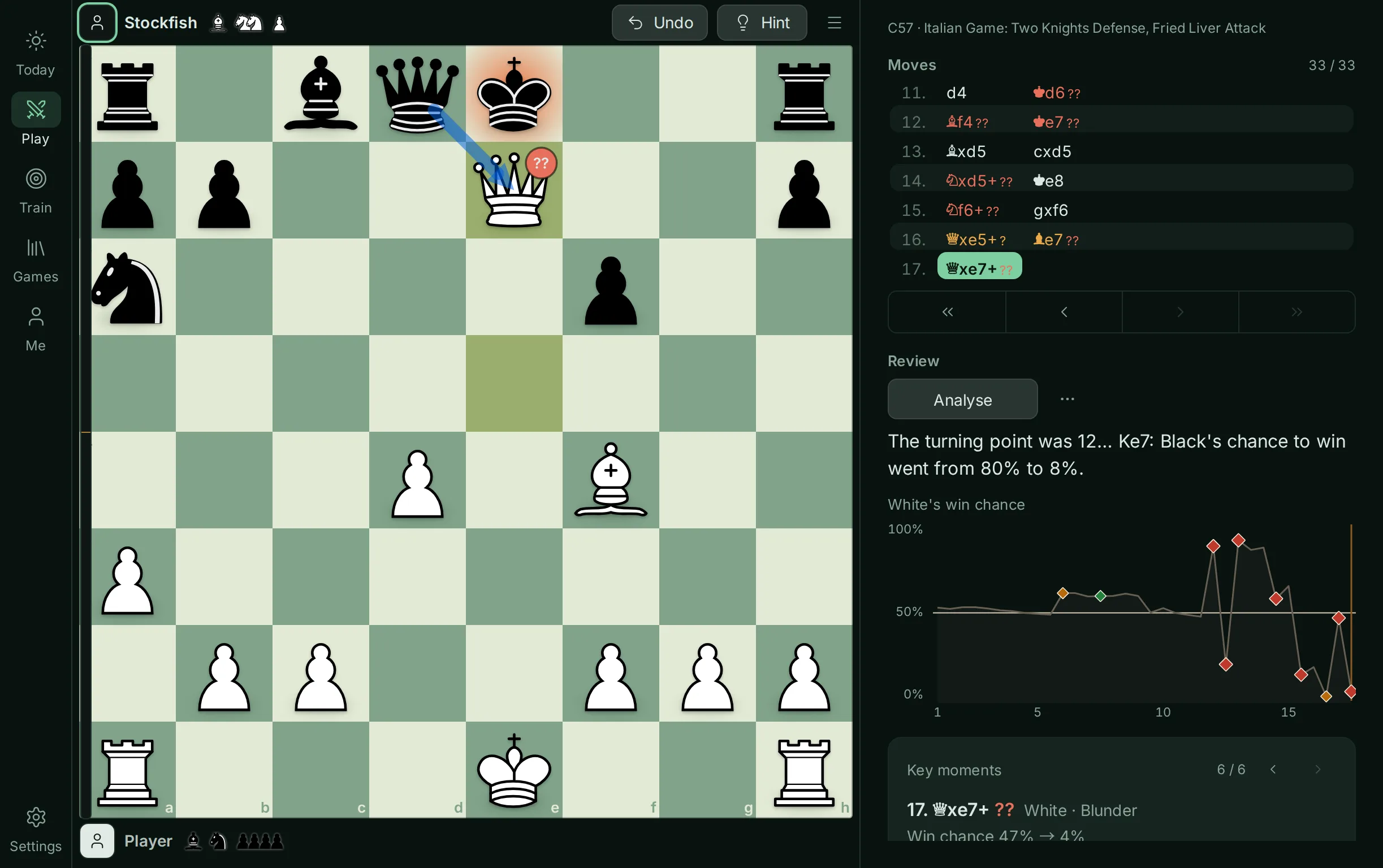Screen dimensions: 1383x868
Task: Select the white king on e1
Action: 514,770
